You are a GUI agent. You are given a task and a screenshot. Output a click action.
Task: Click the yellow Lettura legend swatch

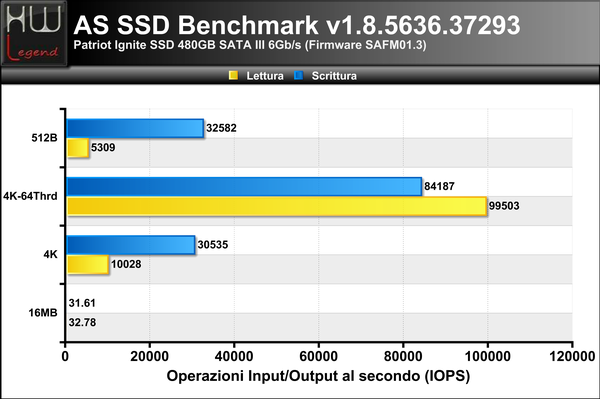pos(233,75)
